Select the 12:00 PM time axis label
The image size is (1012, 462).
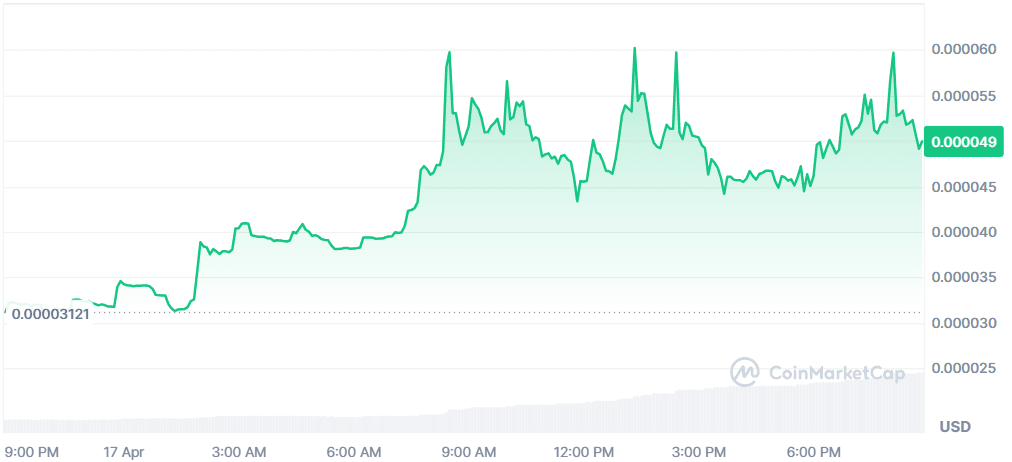(x=584, y=452)
